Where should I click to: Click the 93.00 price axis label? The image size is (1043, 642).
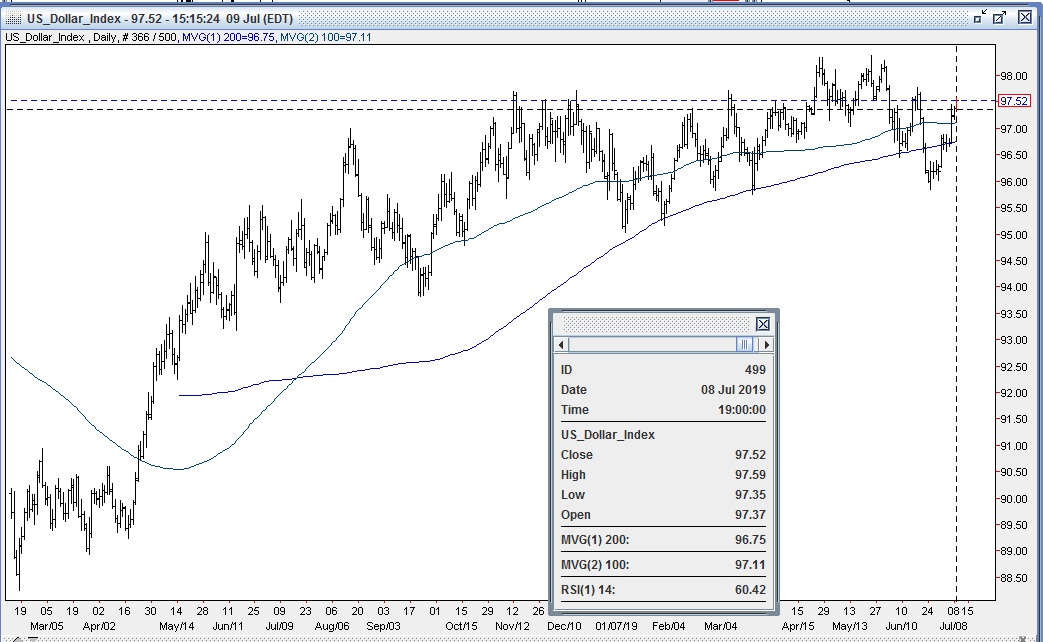pos(1014,341)
